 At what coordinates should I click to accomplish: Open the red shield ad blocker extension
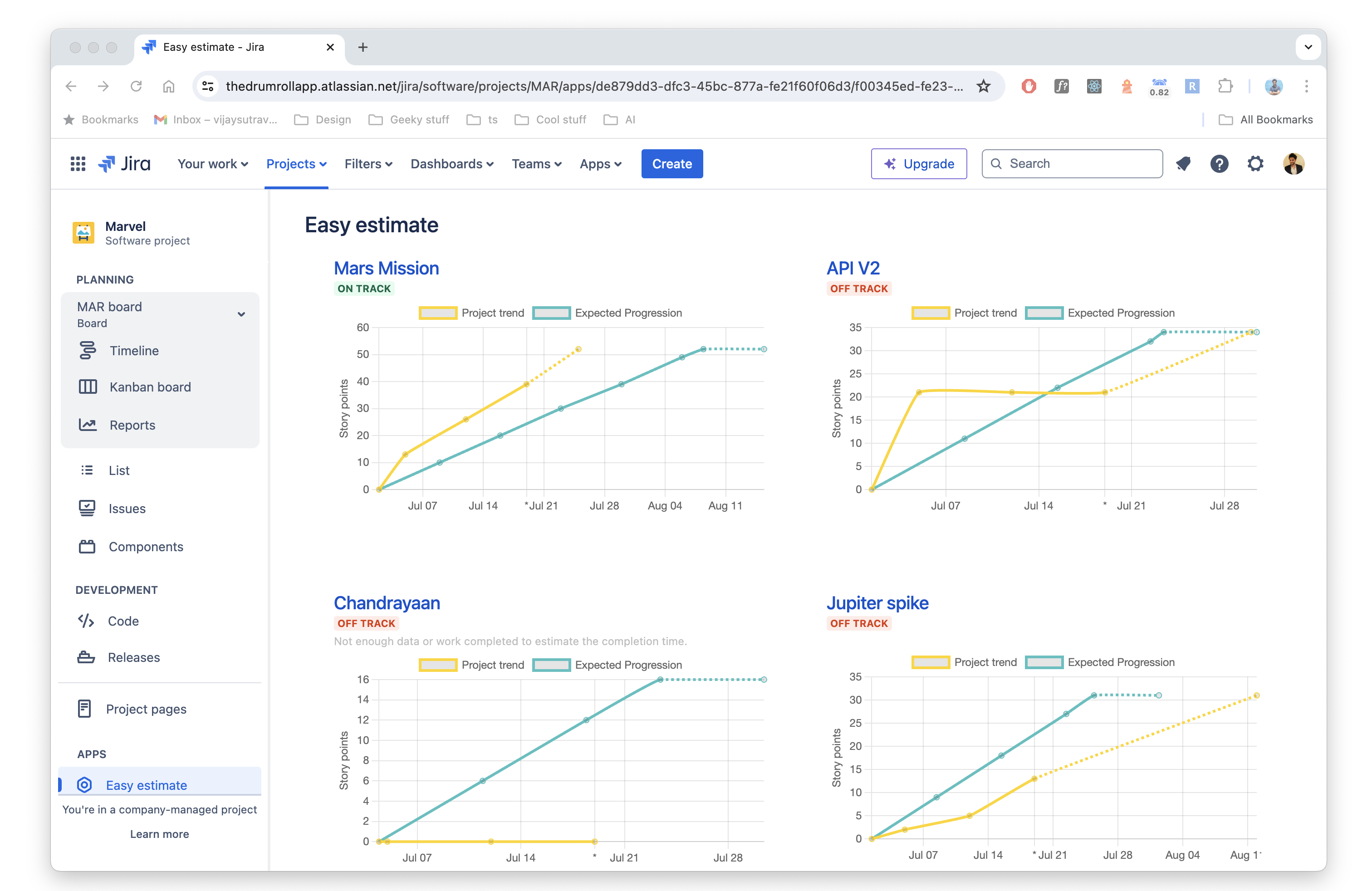1029,87
